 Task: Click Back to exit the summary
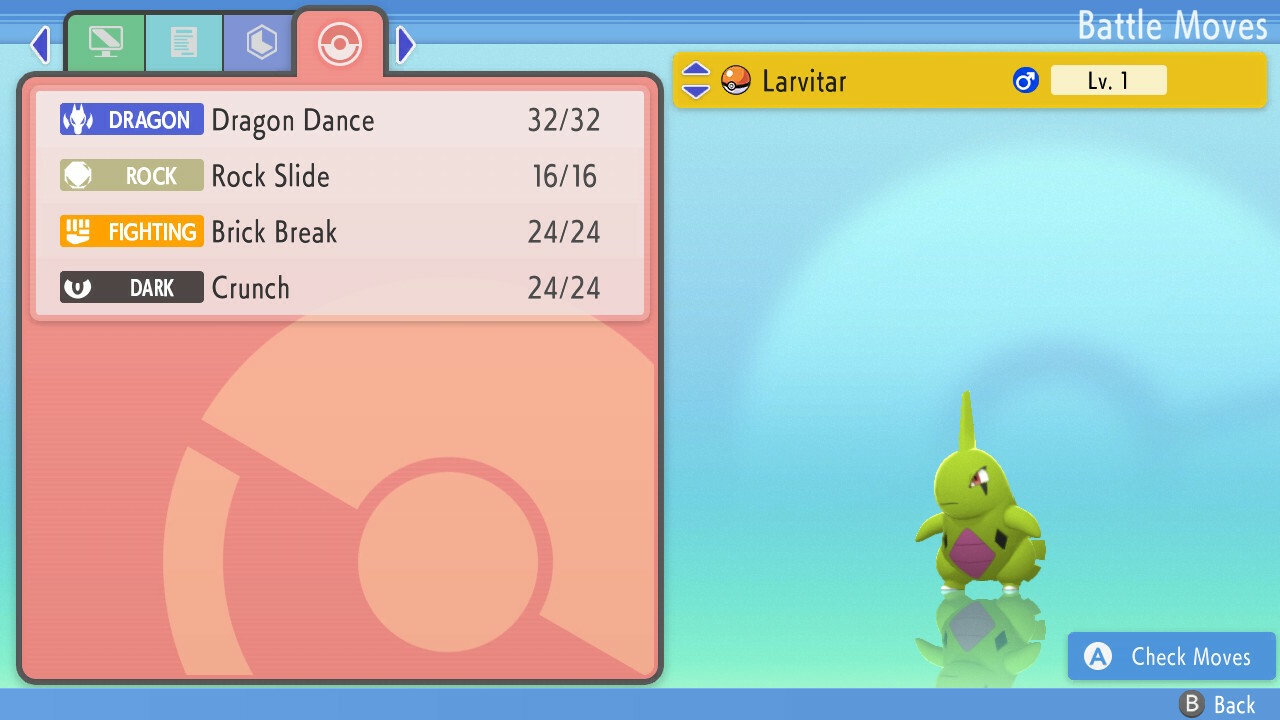tap(1232, 704)
